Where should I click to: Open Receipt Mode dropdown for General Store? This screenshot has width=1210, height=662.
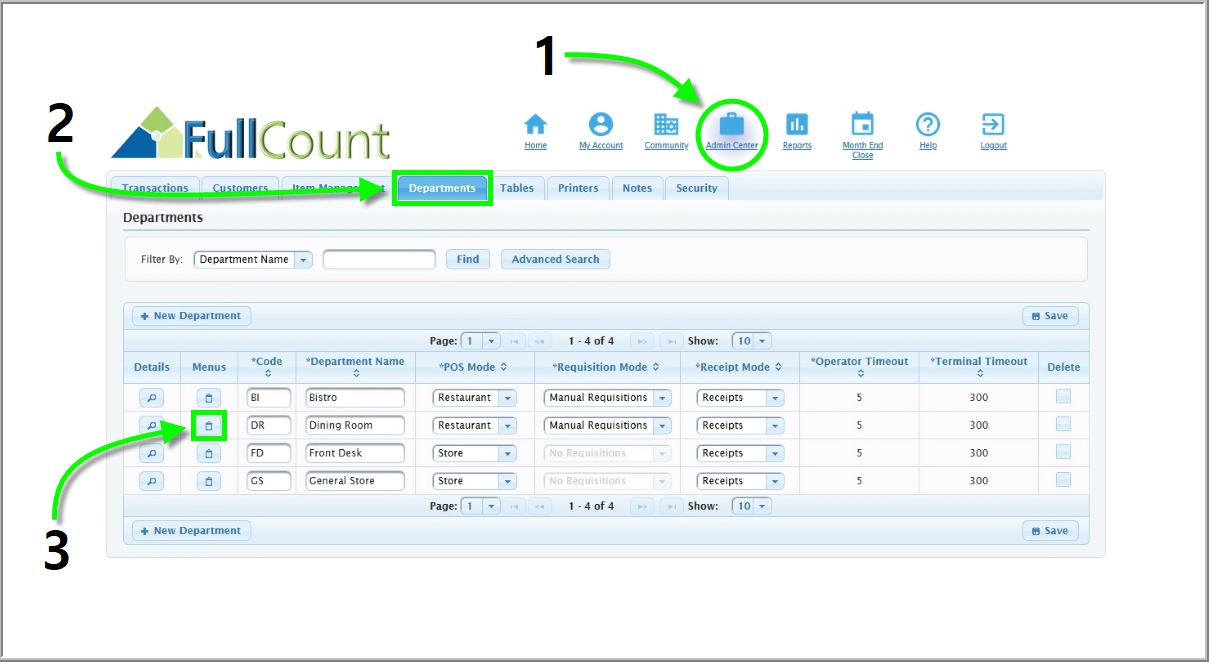(741, 481)
